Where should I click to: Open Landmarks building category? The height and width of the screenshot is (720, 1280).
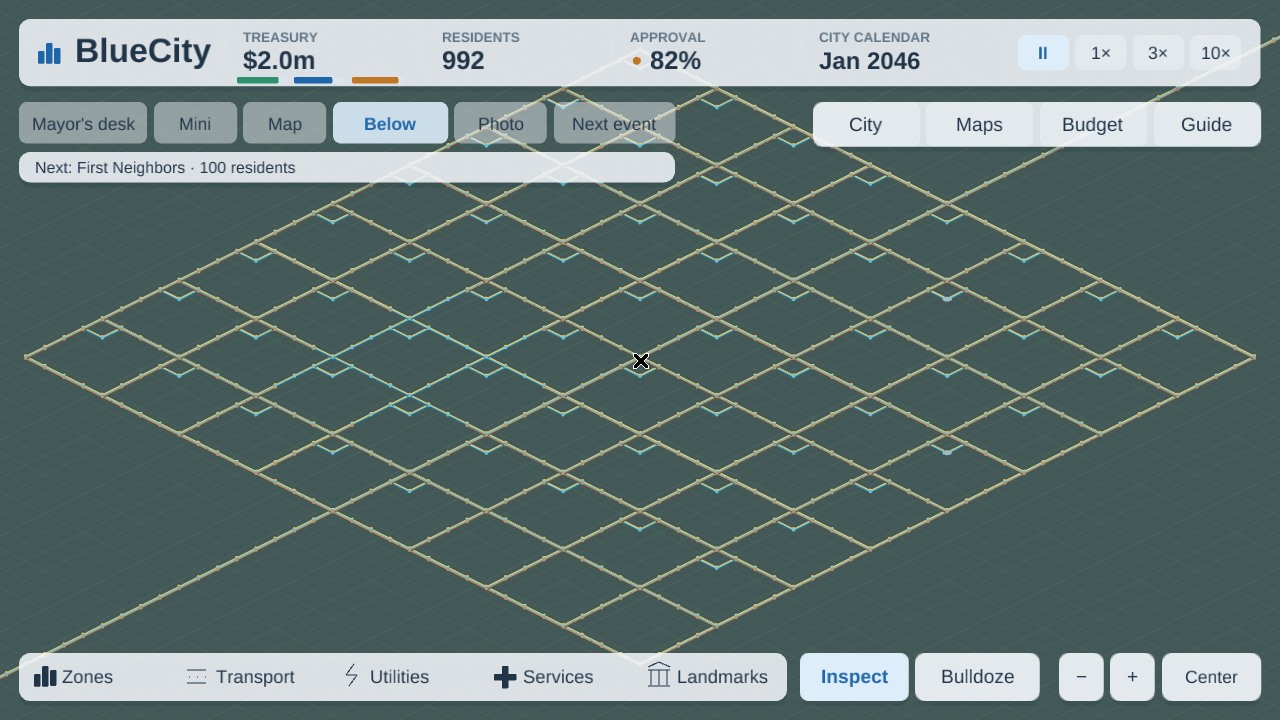click(x=708, y=677)
